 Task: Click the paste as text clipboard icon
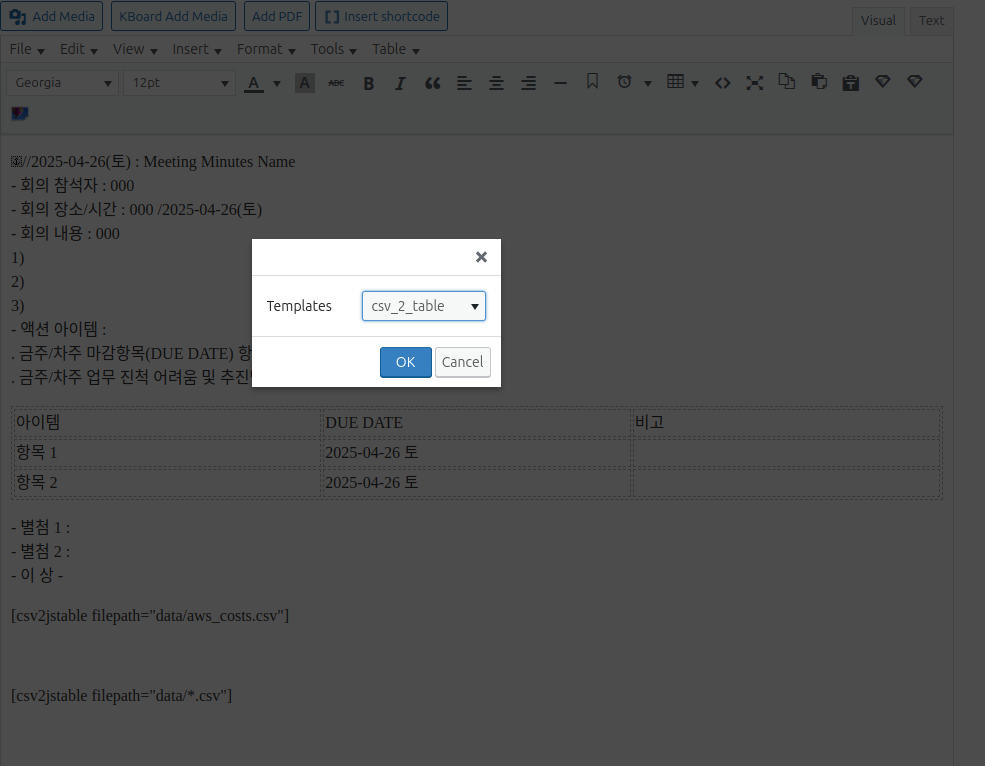pos(851,83)
